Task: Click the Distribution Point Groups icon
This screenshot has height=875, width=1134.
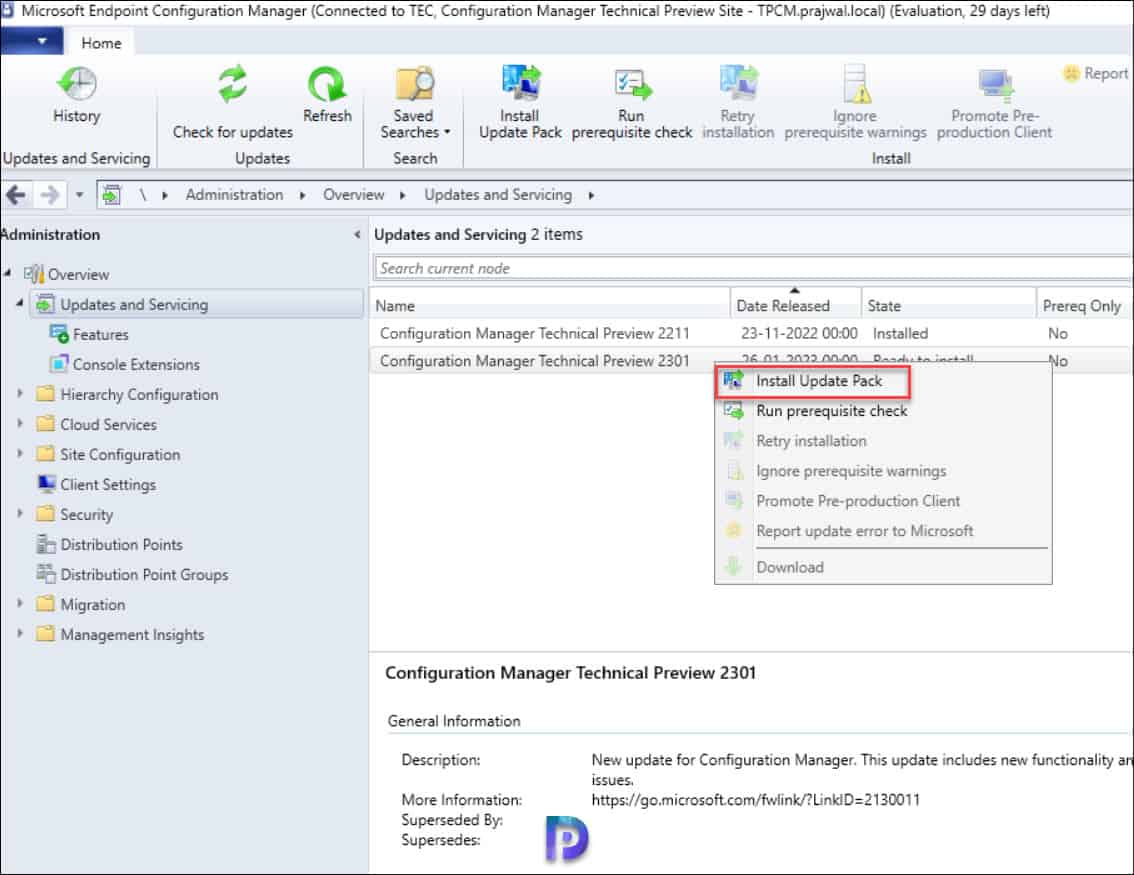Action: click(46, 573)
